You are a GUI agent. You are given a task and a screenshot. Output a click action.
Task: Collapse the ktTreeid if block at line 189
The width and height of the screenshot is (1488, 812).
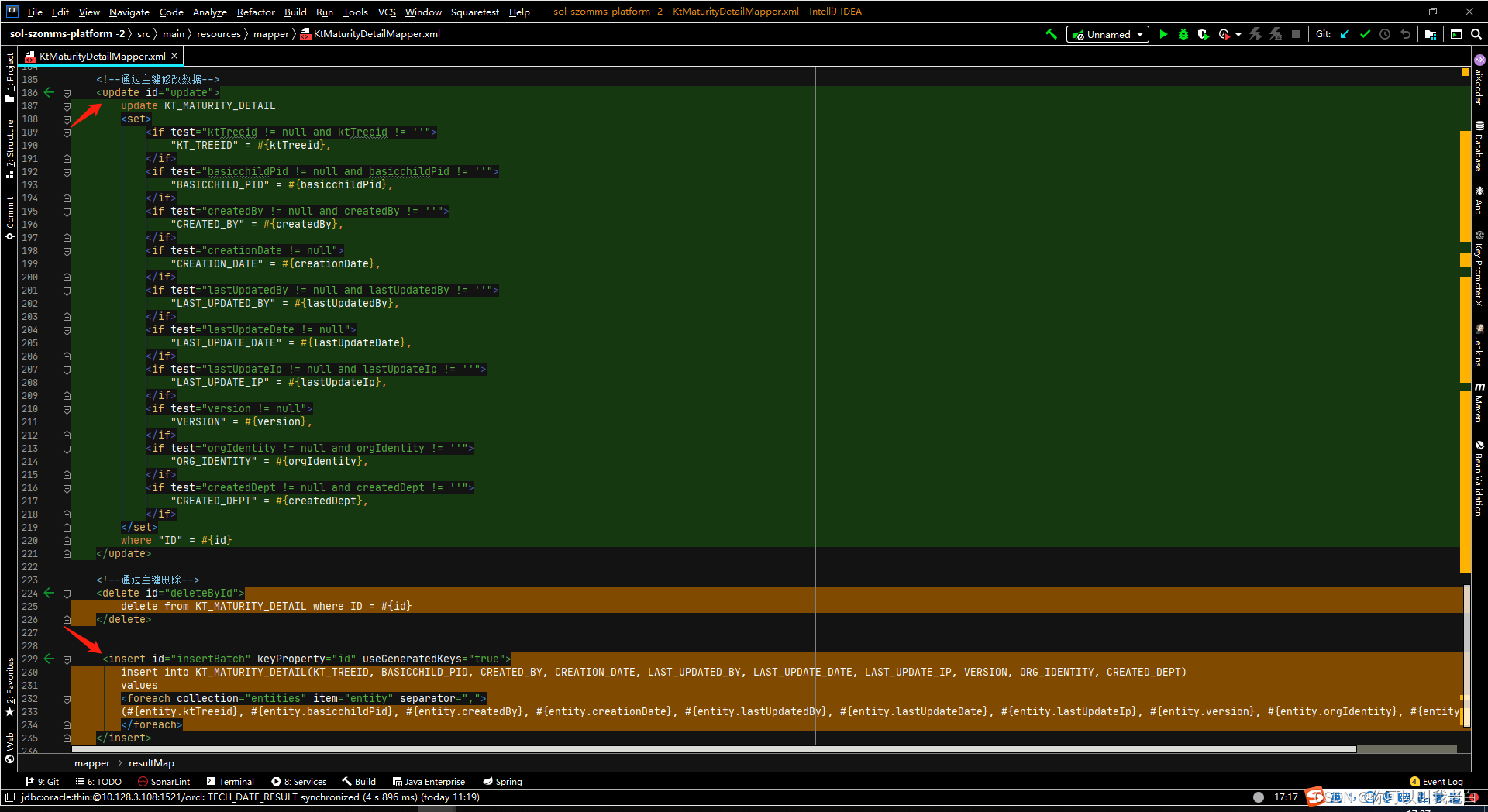point(67,132)
